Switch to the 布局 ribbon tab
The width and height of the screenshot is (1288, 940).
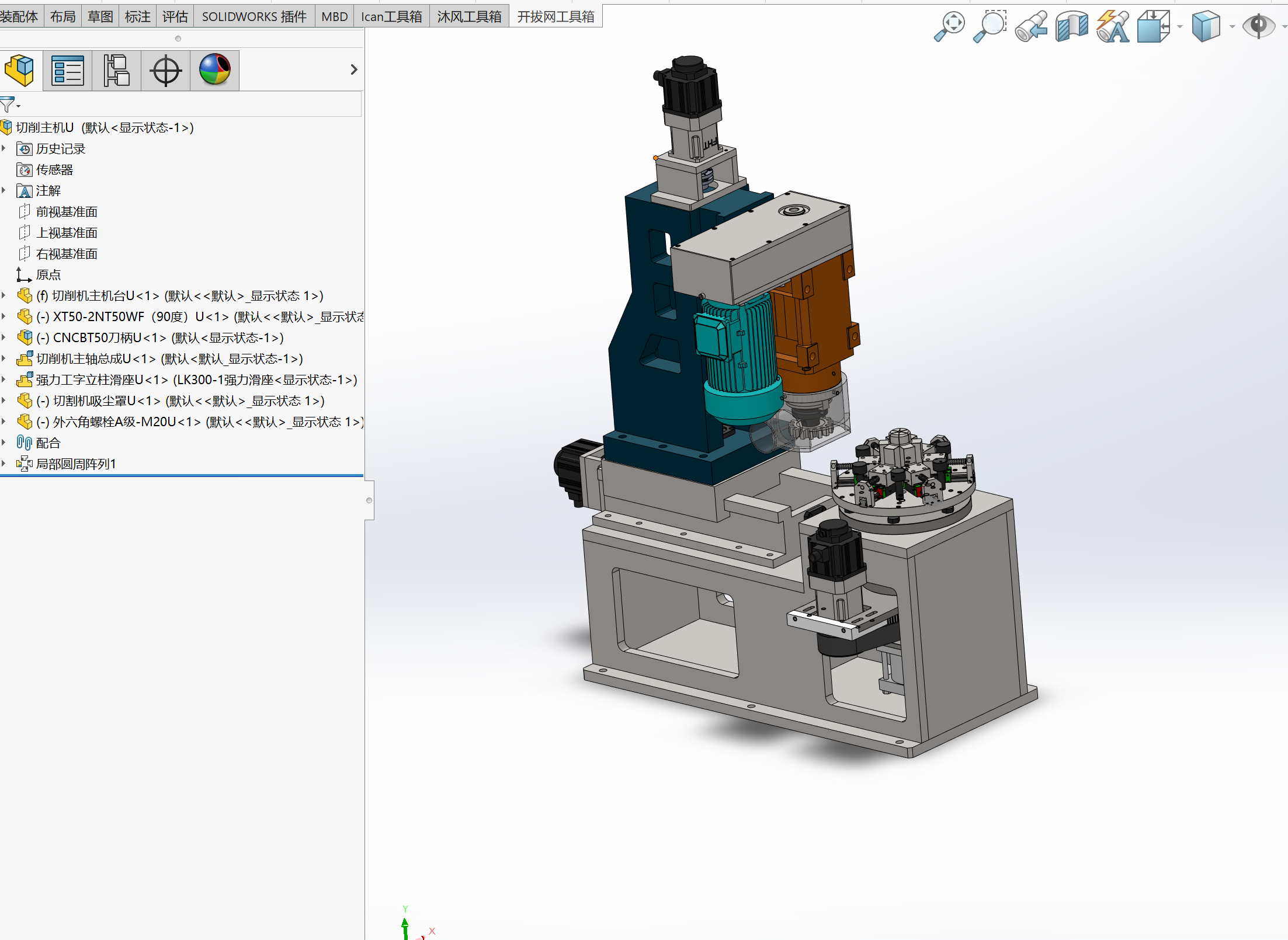click(63, 16)
